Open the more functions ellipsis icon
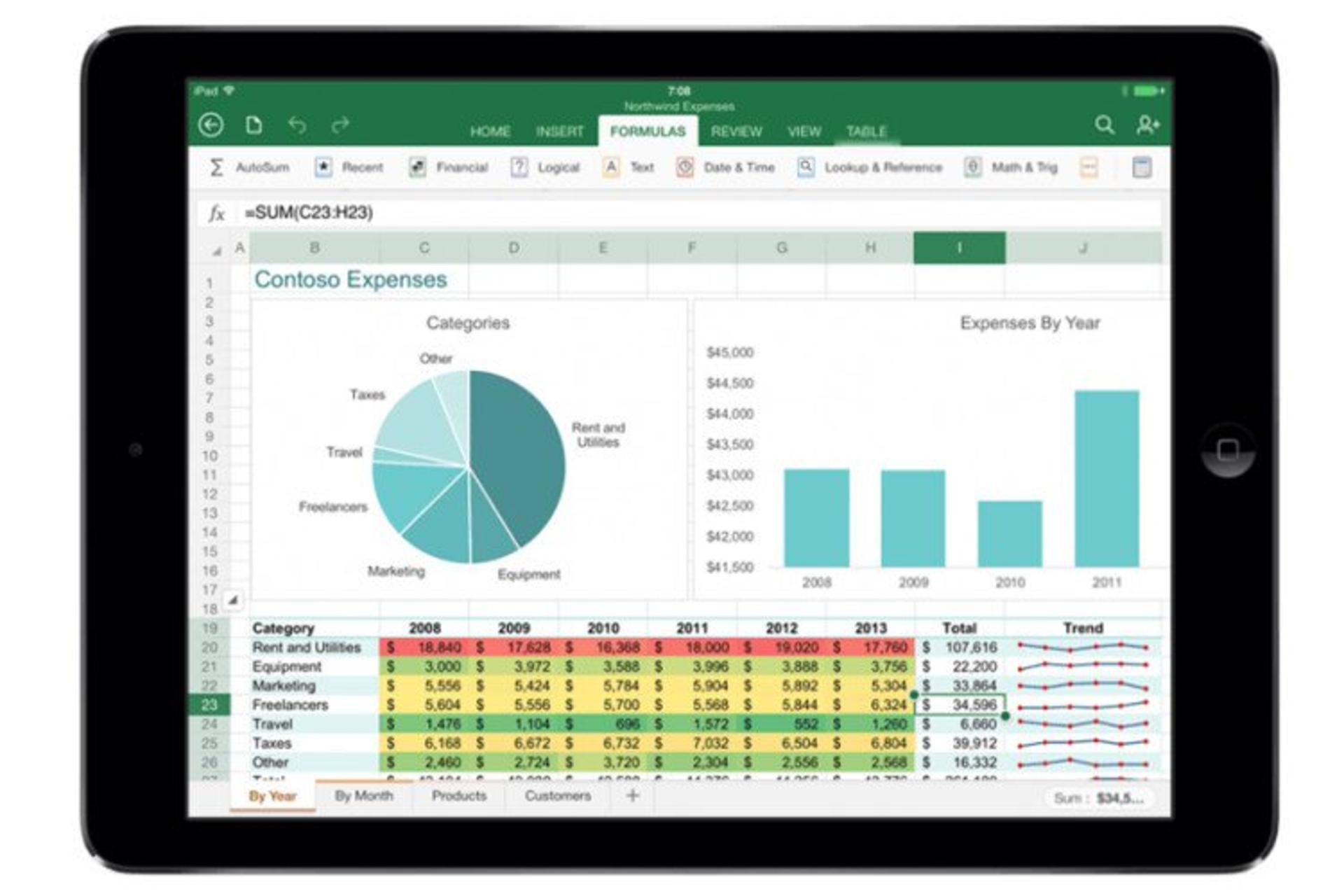The width and height of the screenshot is (1344, 896). click(1088, 167)
